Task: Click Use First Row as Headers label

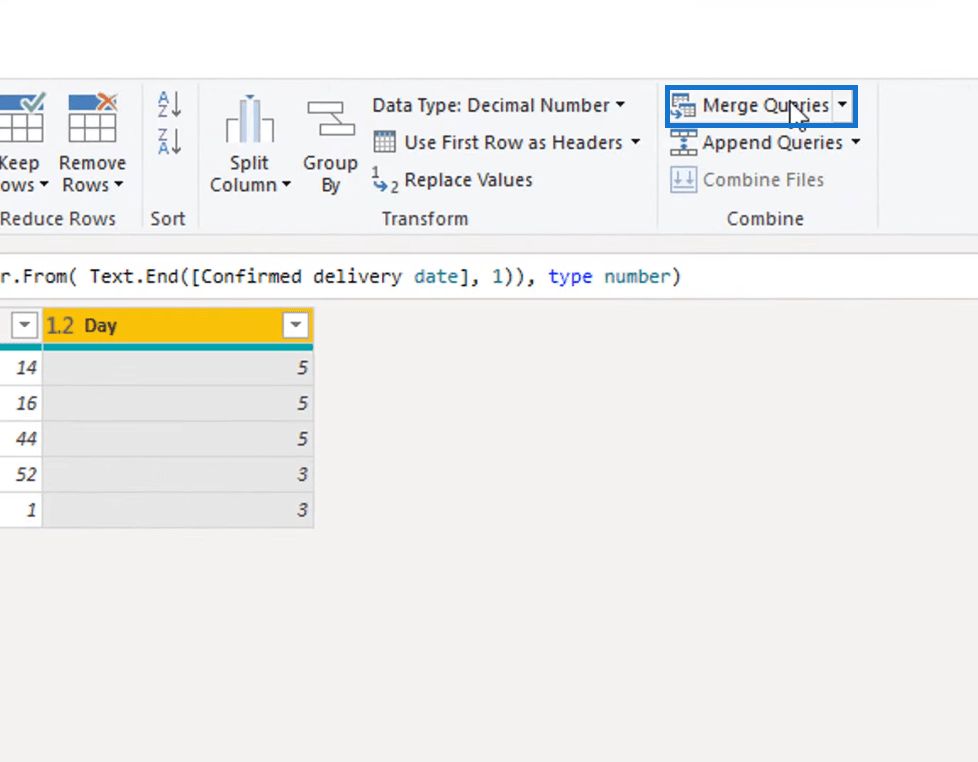Action: (513, 143)
